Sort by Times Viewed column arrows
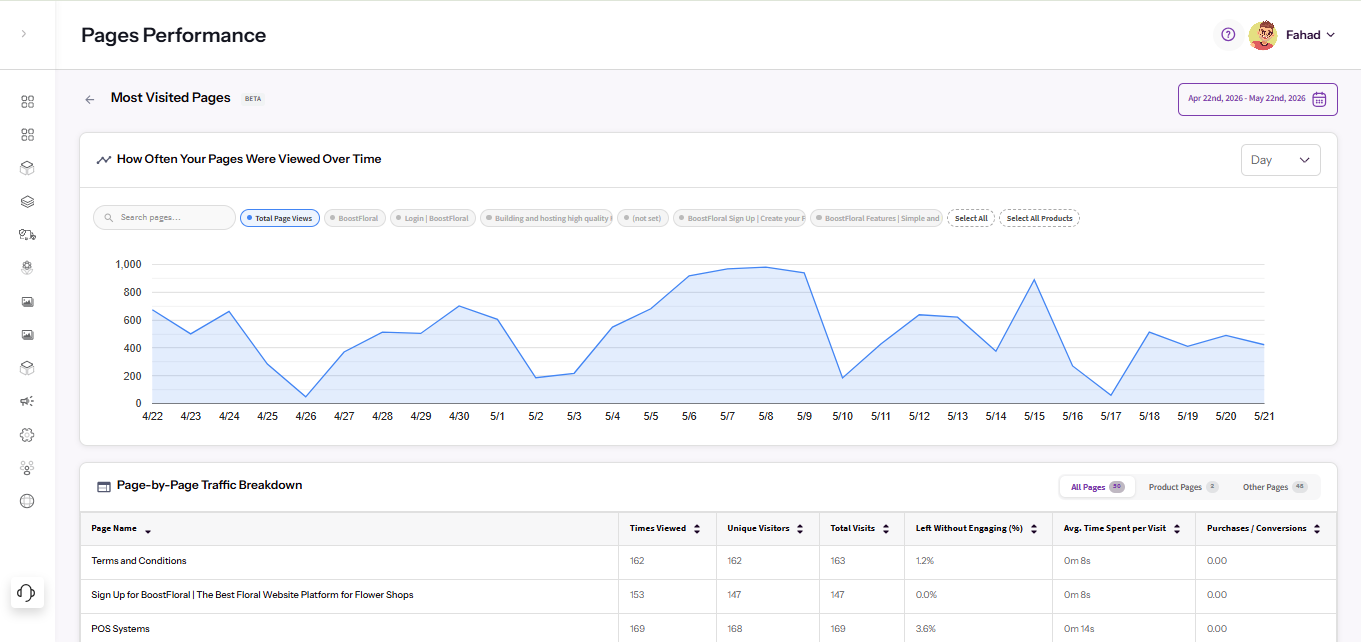 [697, 529]
